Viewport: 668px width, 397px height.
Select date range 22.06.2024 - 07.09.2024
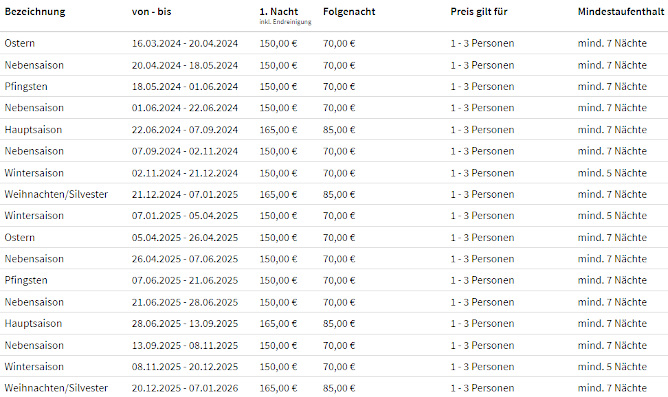[184, 130]
